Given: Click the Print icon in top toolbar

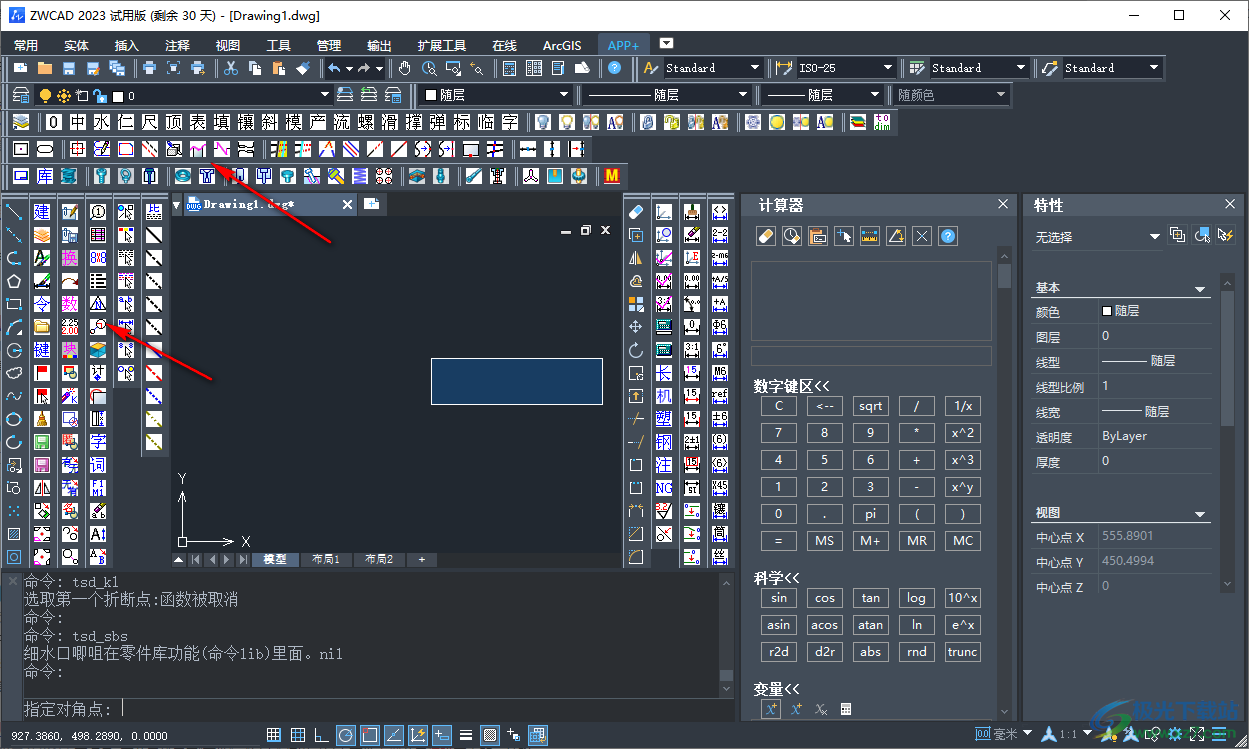Looking at the screenshot, I should [x=149, y=68].
